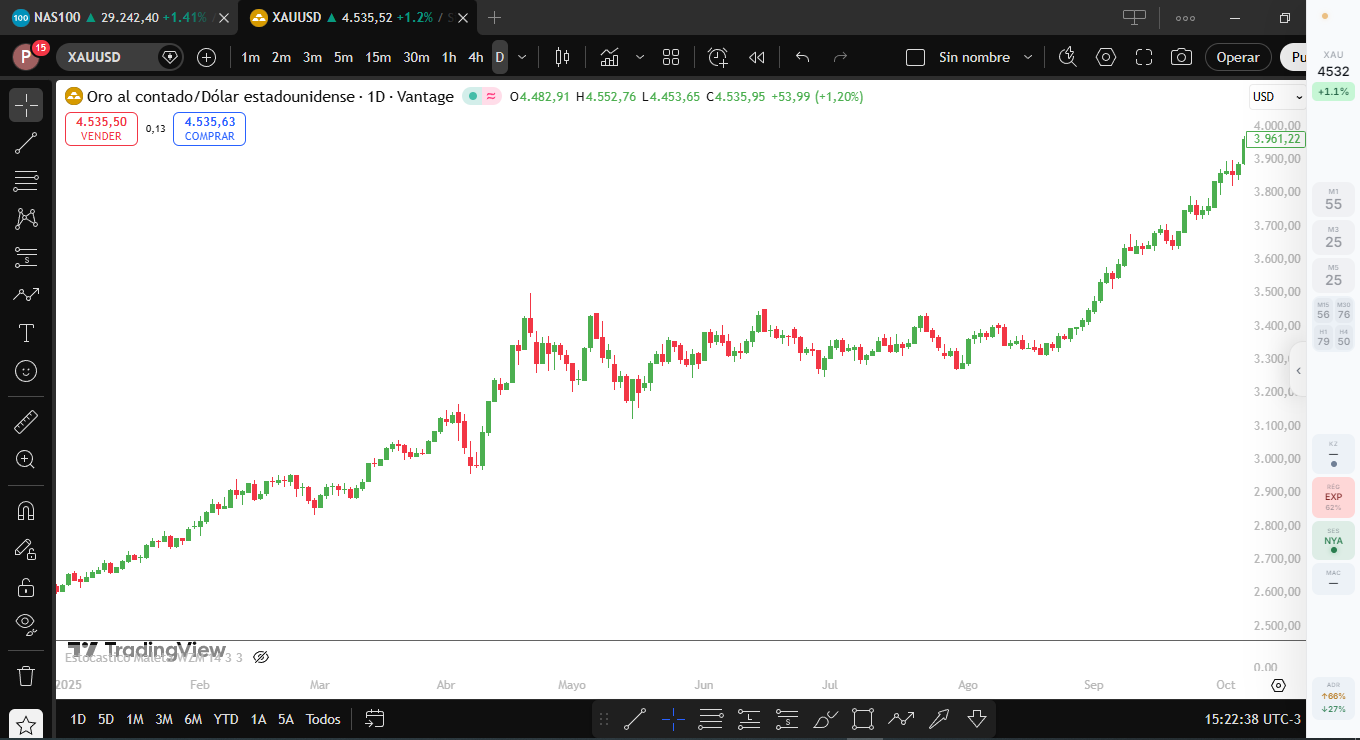This screenshot has width=1360, height=740.
Task: Set interval to 15m
Action: point(378,57)
